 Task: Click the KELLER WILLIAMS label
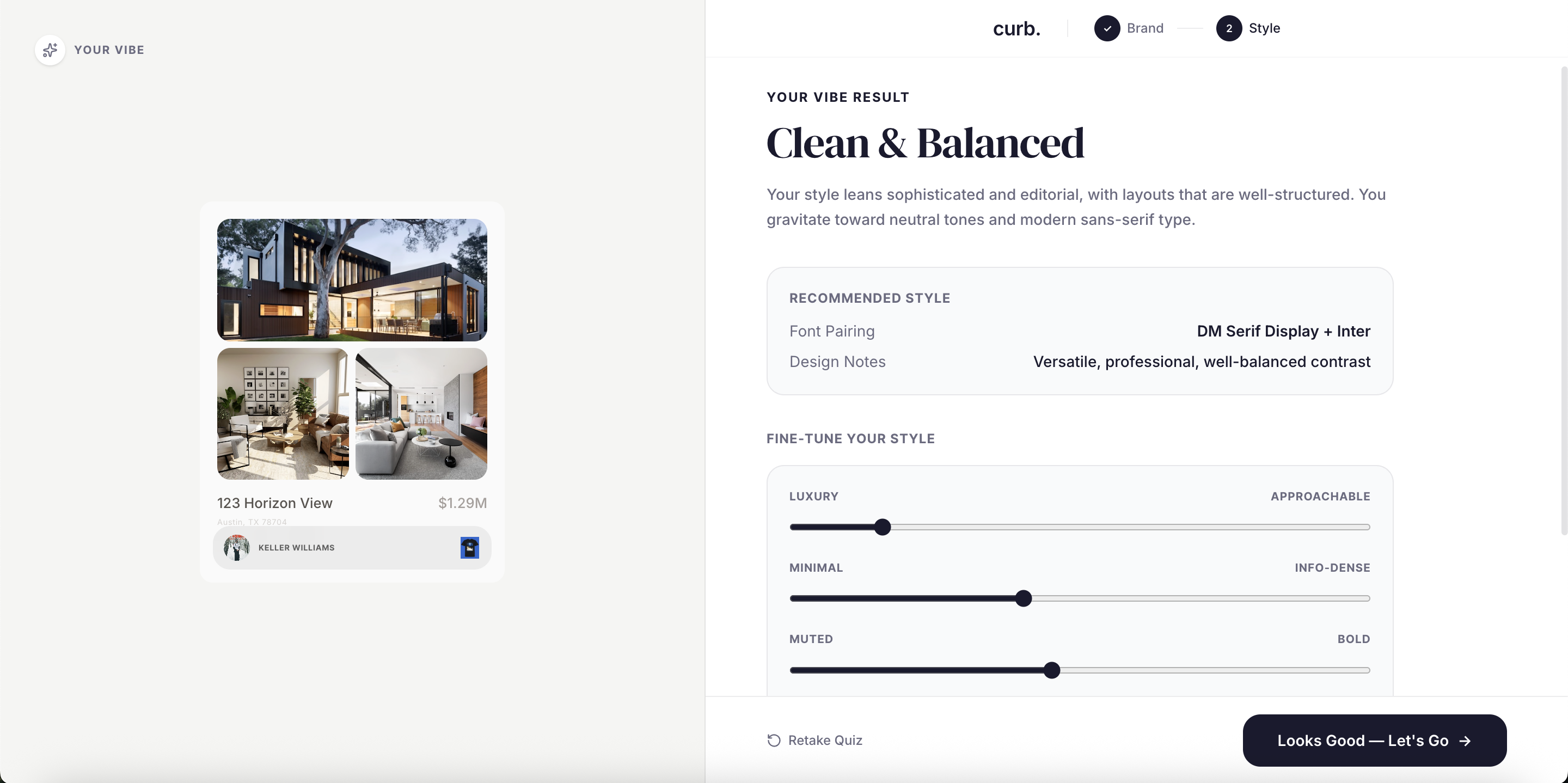296,547
